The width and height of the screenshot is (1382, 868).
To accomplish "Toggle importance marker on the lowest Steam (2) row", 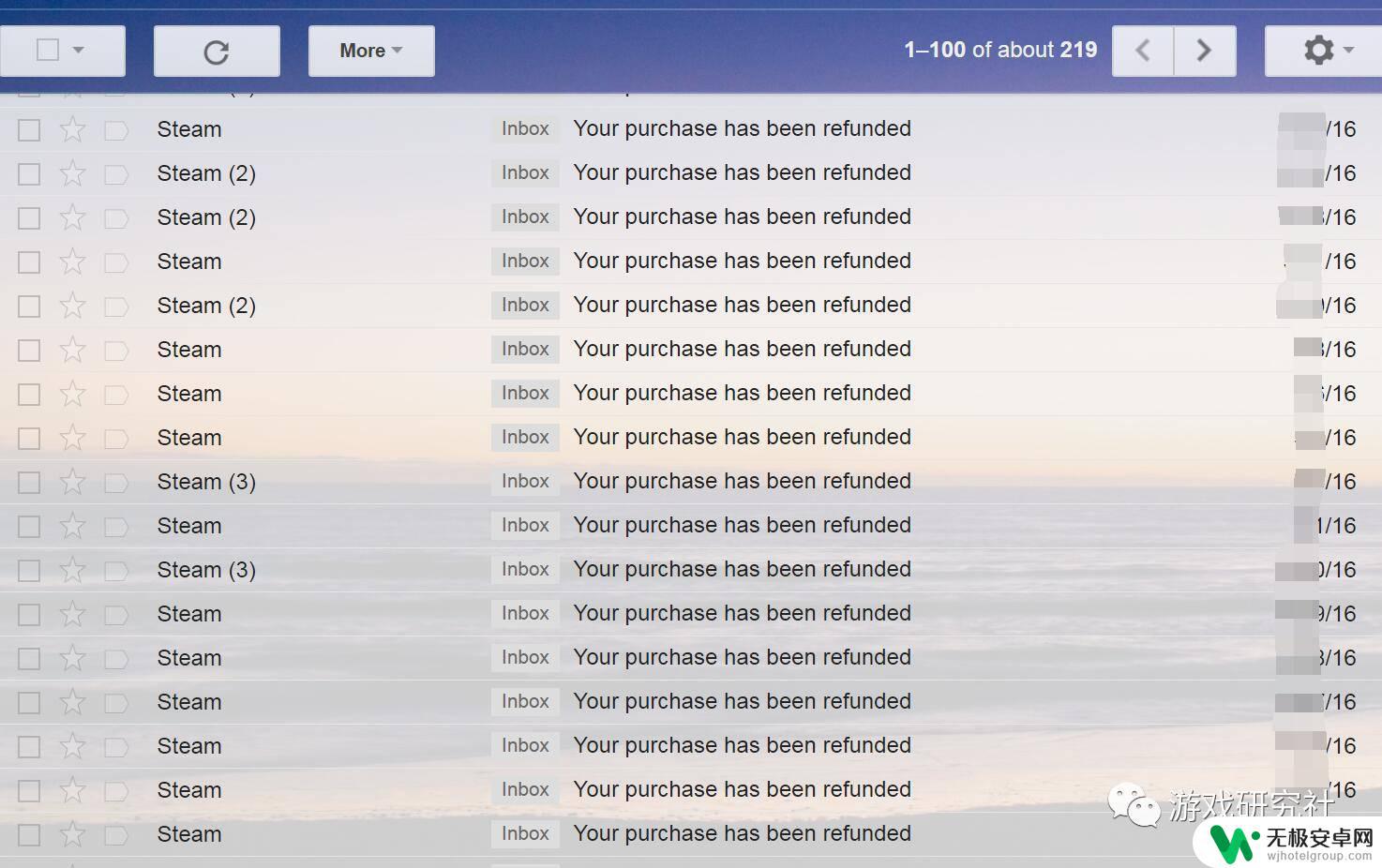I will click(116, 306).
